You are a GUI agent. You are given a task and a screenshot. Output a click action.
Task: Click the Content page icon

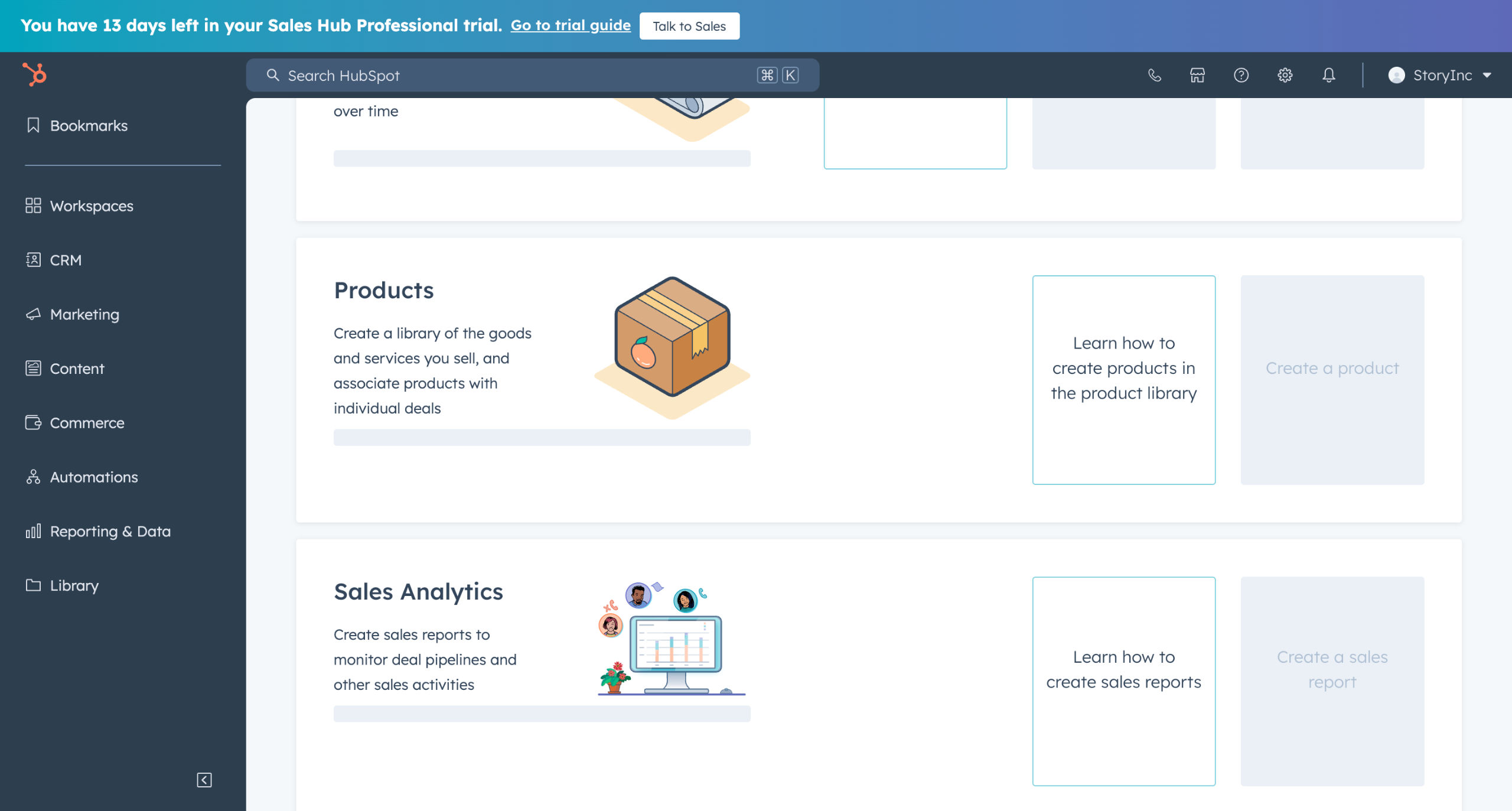point(33,369)
